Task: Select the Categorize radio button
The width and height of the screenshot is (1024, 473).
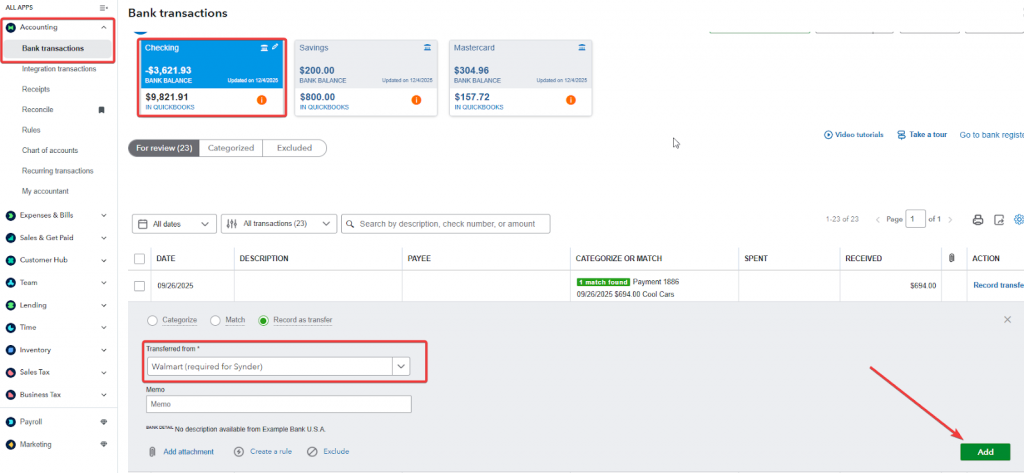Action: (152, 320)
